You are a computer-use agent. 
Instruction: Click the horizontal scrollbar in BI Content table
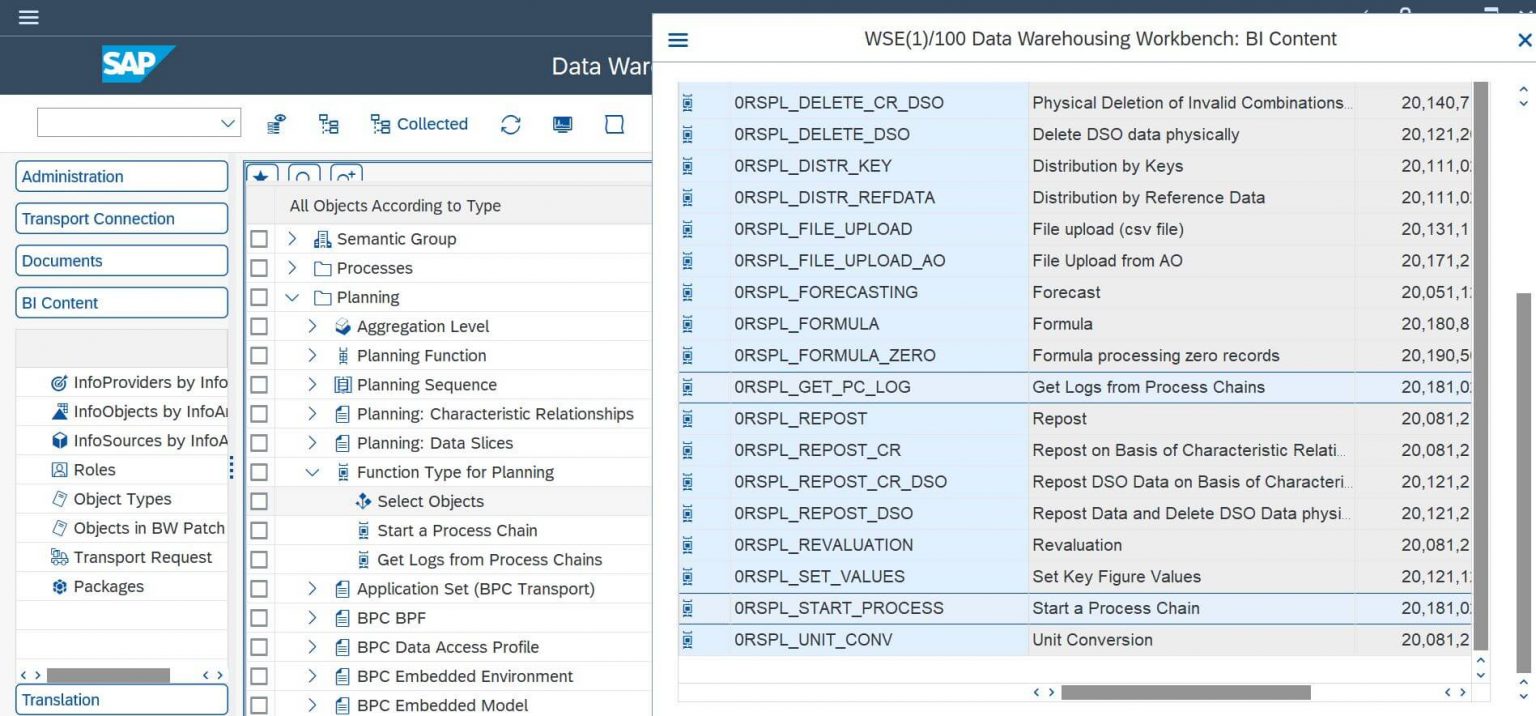tap(1185, 692)
